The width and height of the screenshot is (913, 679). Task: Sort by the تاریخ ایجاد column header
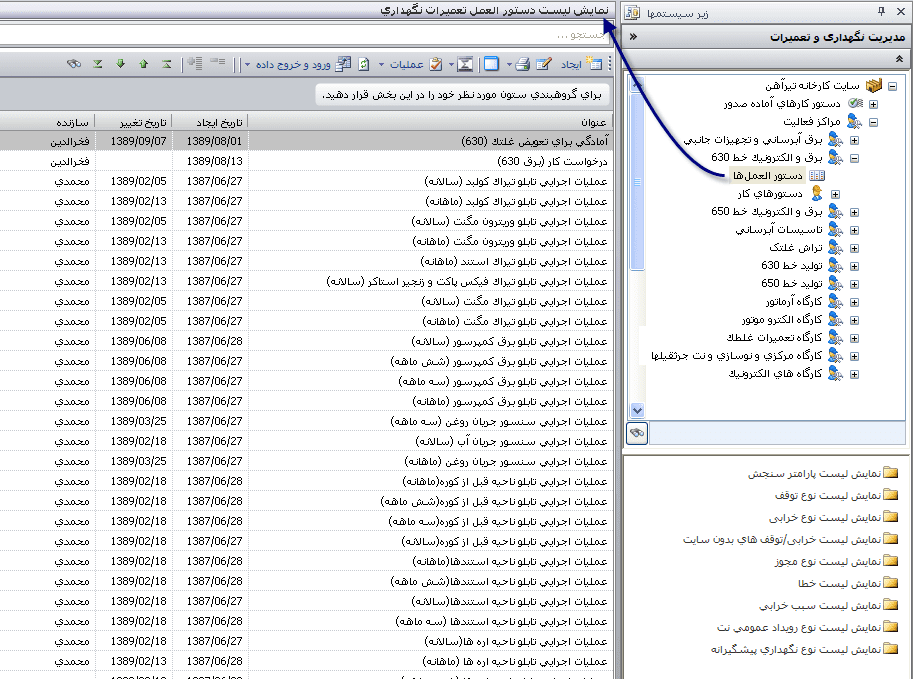point(210,122)
